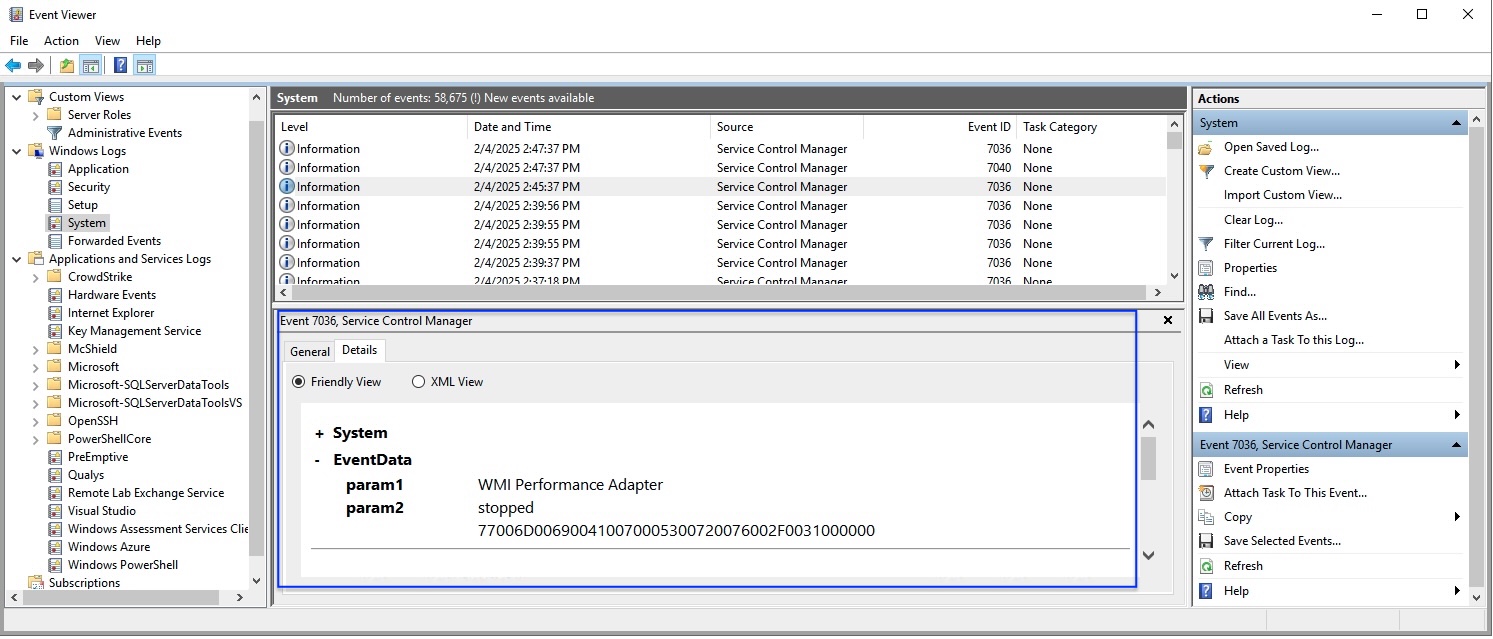
Task: Click Refresh icon under System actions
Action: click(x=1206, y=390)
